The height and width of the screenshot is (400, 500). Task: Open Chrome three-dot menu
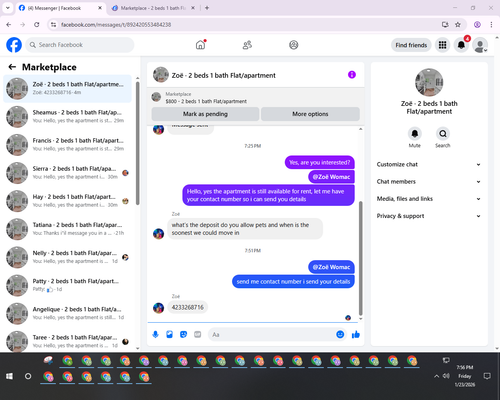click(491, 25)
